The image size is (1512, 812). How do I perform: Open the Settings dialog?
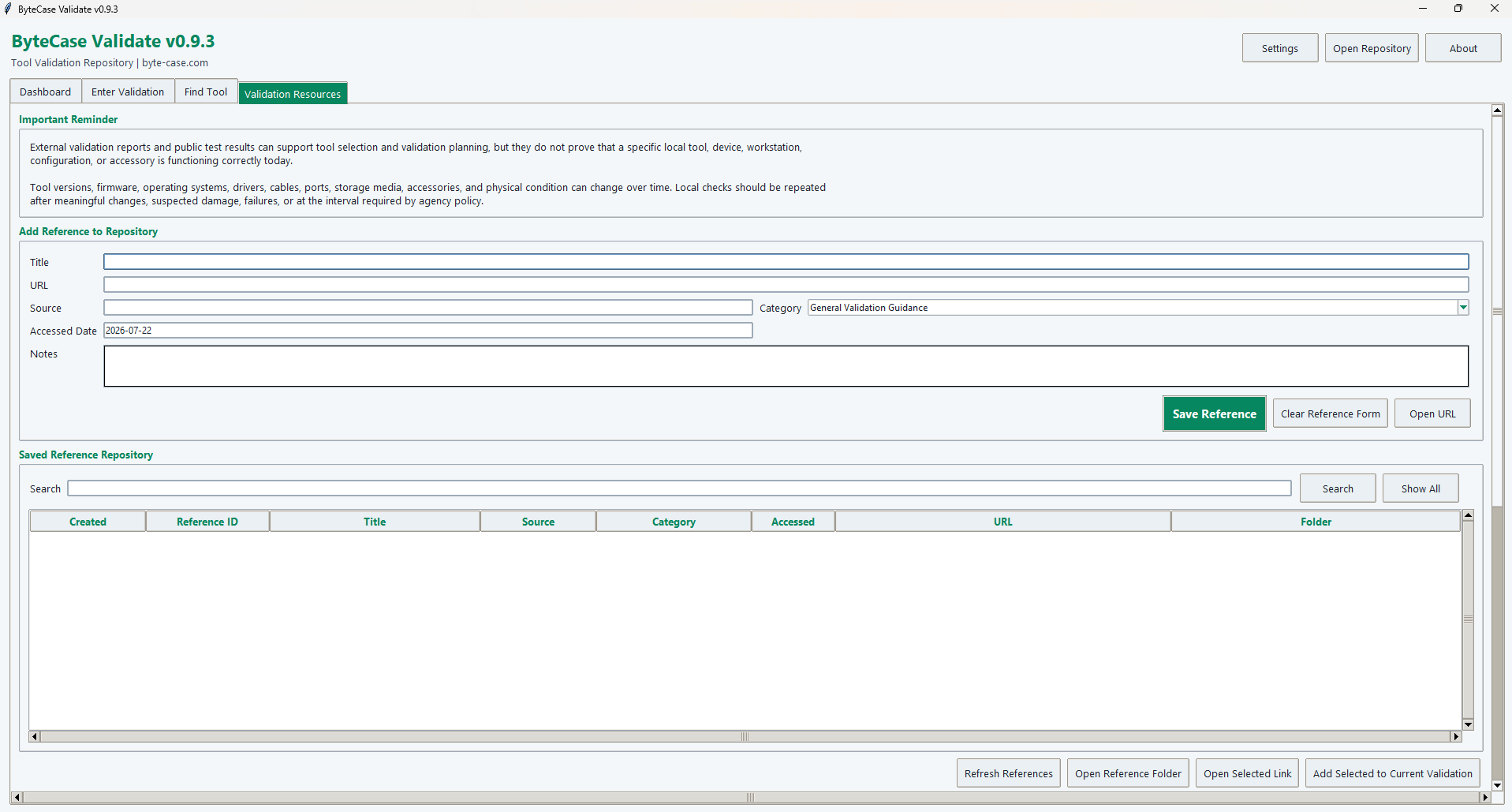[1279, 48]
